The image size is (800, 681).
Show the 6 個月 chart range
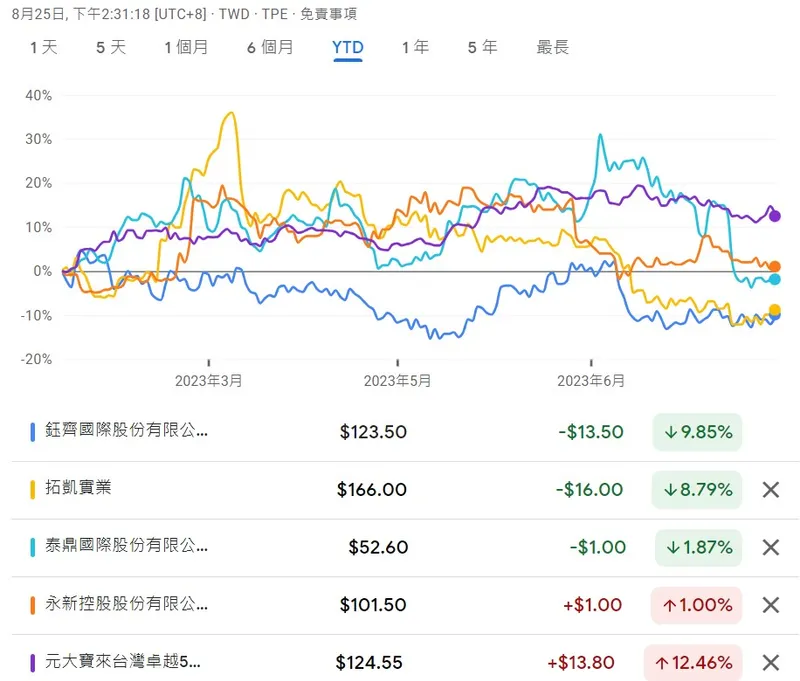point(270,47)
